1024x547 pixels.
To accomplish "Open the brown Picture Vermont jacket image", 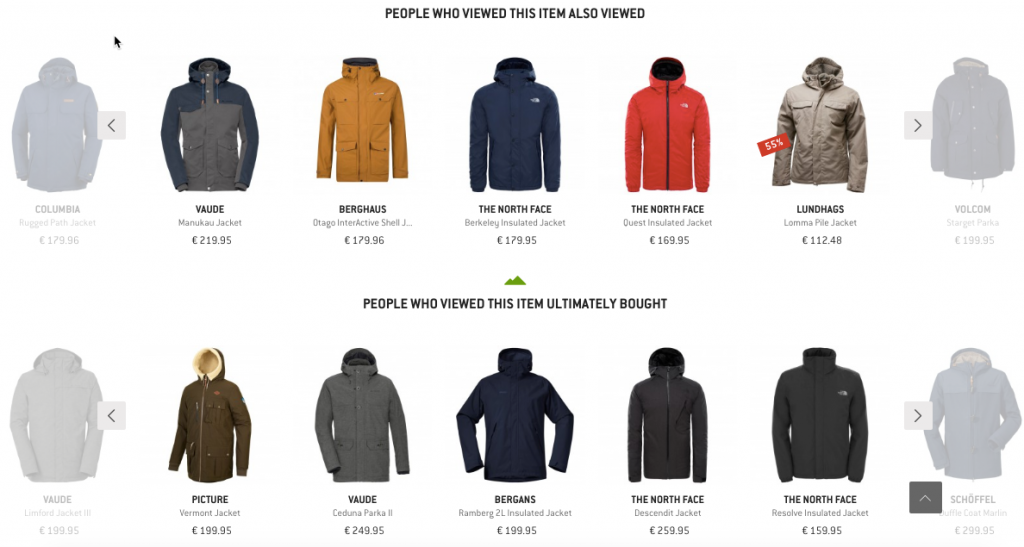I will click(210, 415).
